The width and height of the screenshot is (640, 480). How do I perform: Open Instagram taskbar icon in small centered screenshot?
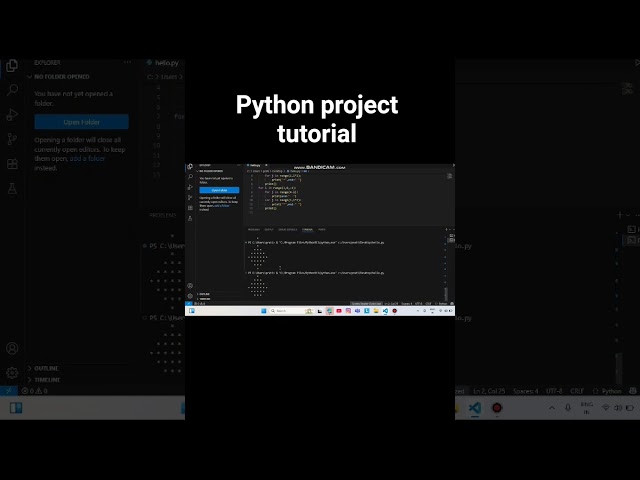(x=348, y=311)
